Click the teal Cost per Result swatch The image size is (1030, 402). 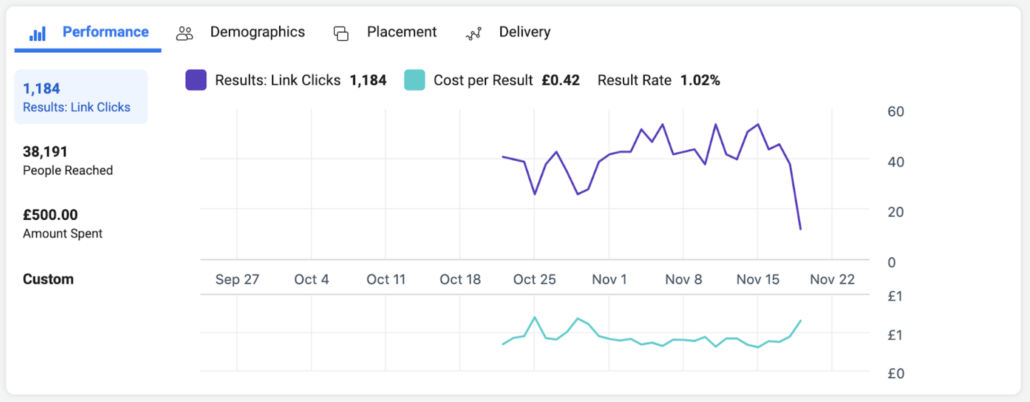pos(414,80)
